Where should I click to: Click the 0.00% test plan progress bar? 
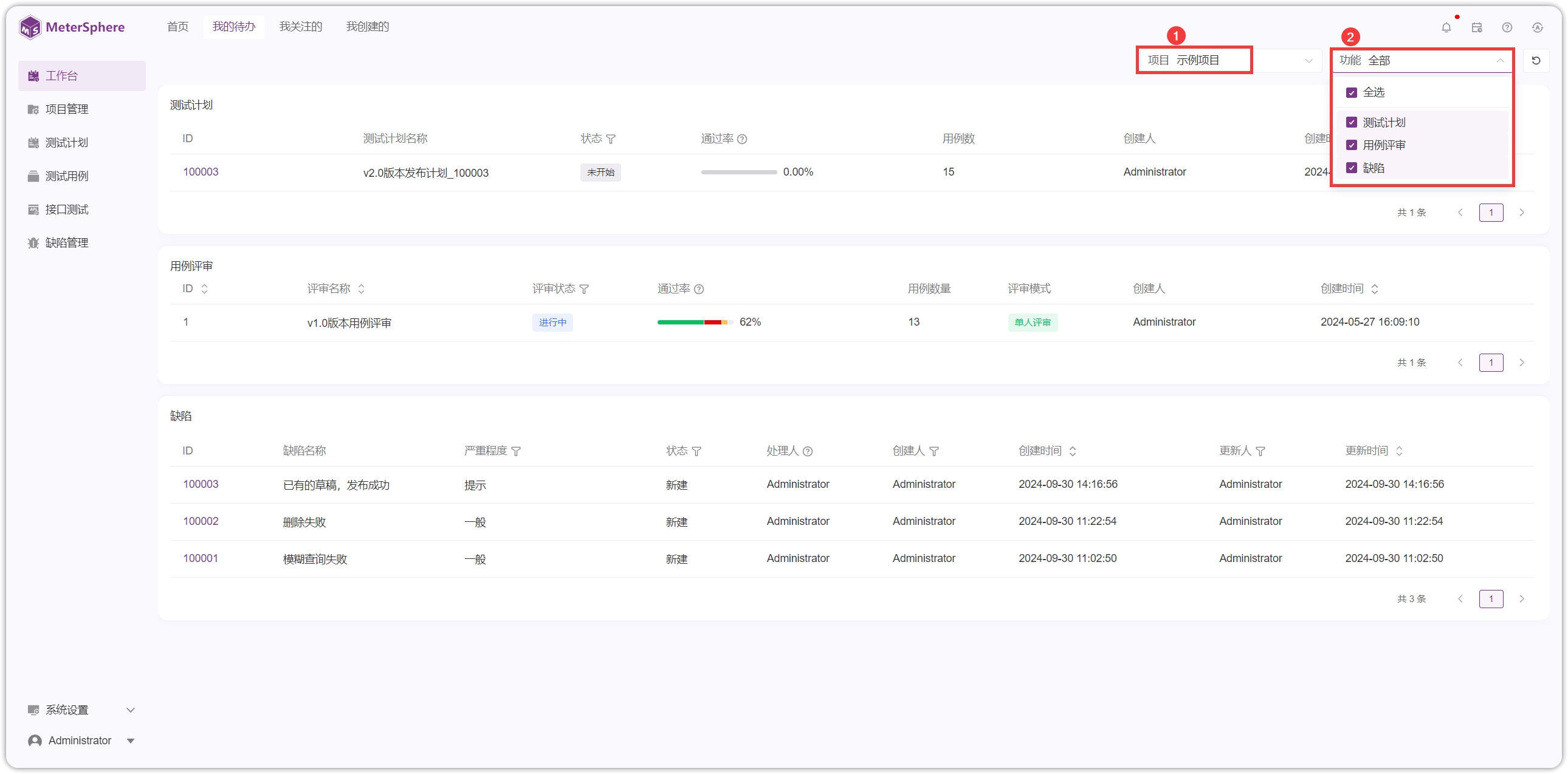(x=739, y=172)
